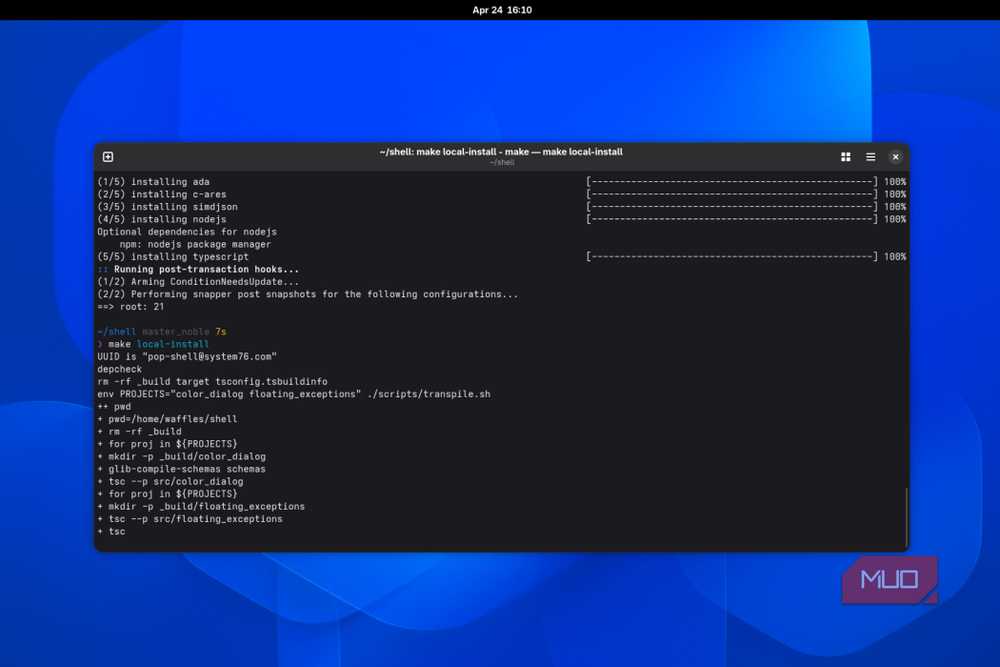The height and width of the screenshot is (667, 1000).
Task: Click the '~/shell' prompt path
Action: (117, 332)
